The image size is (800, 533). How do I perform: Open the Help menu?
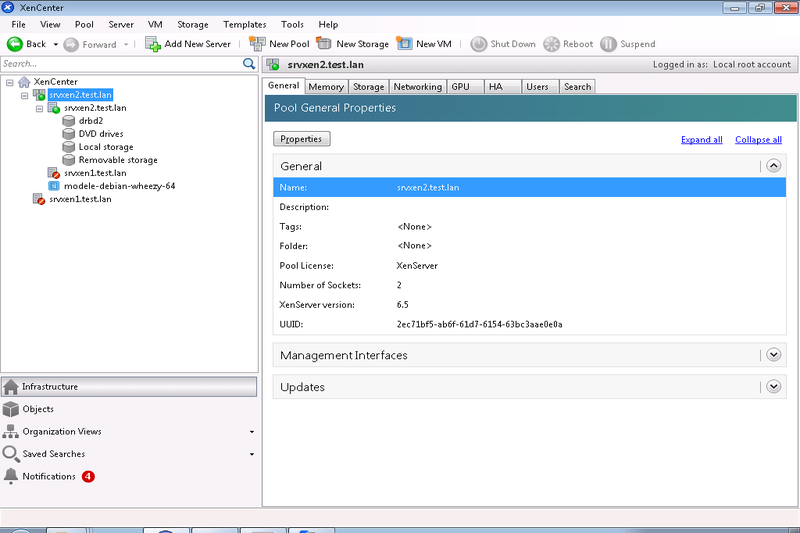328,24
